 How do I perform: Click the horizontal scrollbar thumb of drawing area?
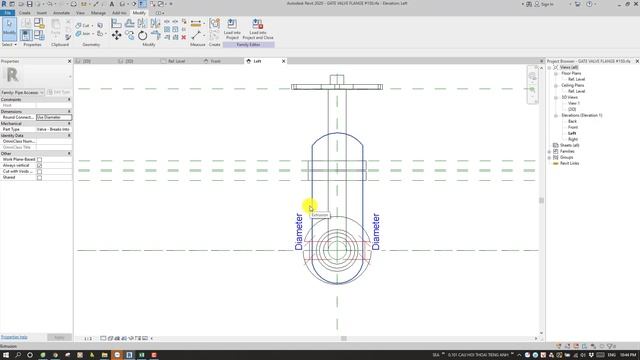344,338
